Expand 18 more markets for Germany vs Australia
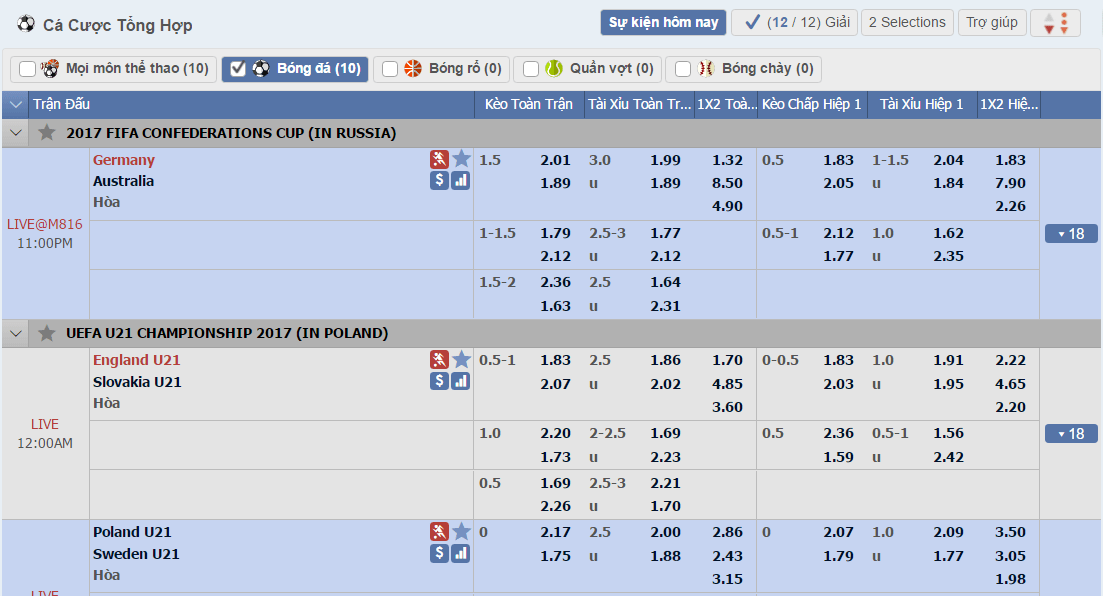Screen dimensions: 1103x596 pyautogui.click(x=1071, y=234)
